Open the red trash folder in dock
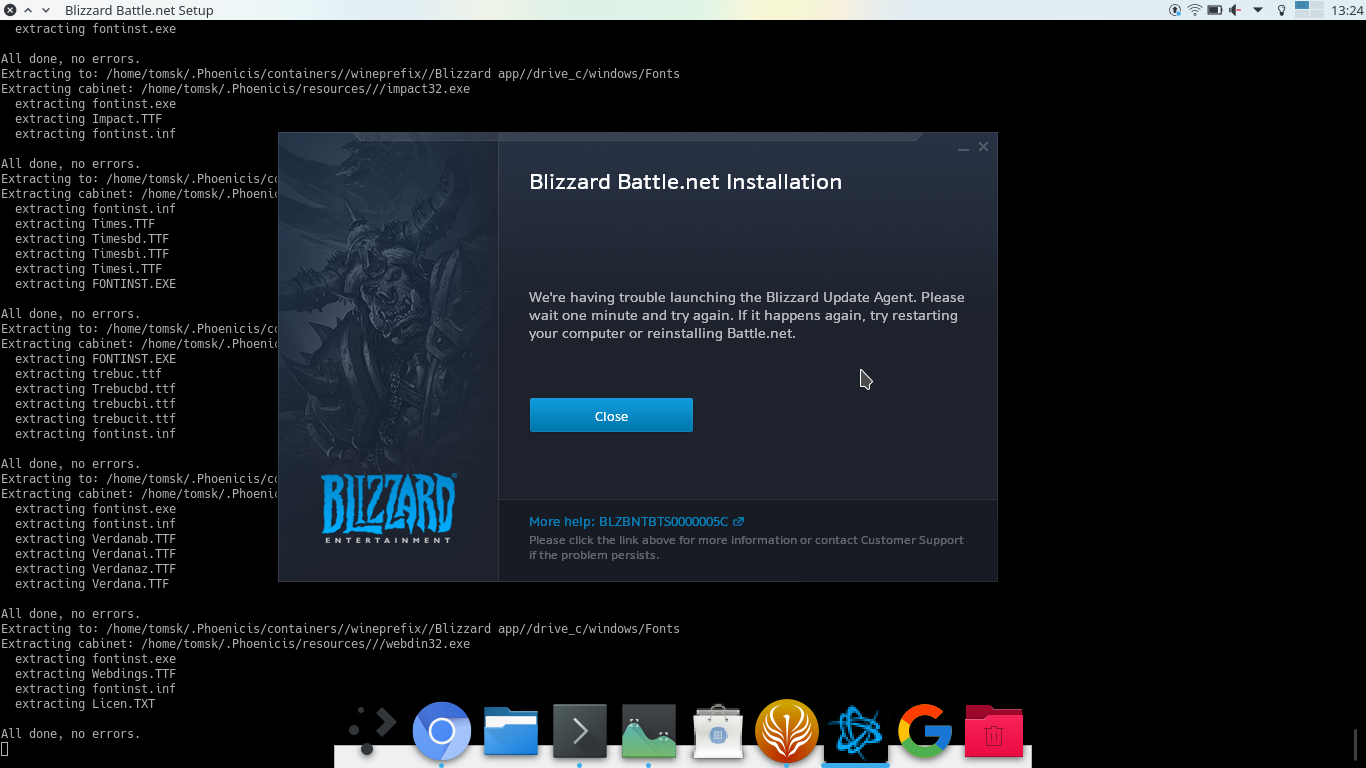 [x=993, y=731]
